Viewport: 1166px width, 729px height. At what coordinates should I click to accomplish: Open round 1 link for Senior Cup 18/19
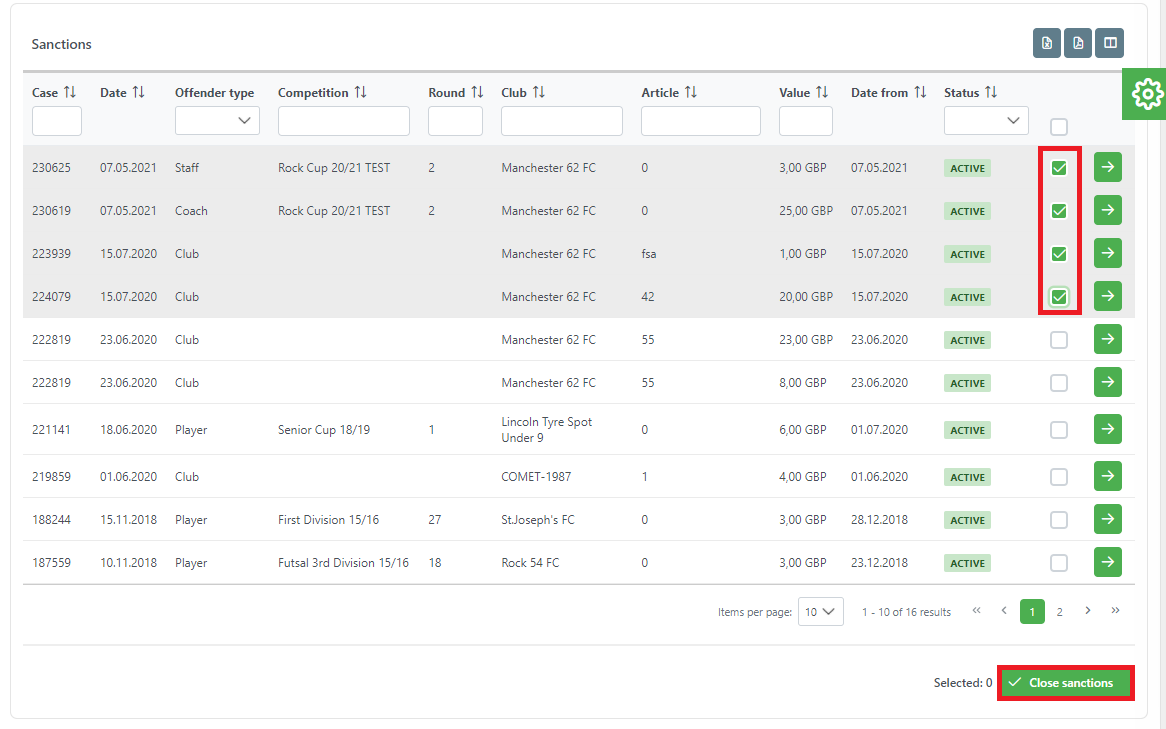[432, 430]
